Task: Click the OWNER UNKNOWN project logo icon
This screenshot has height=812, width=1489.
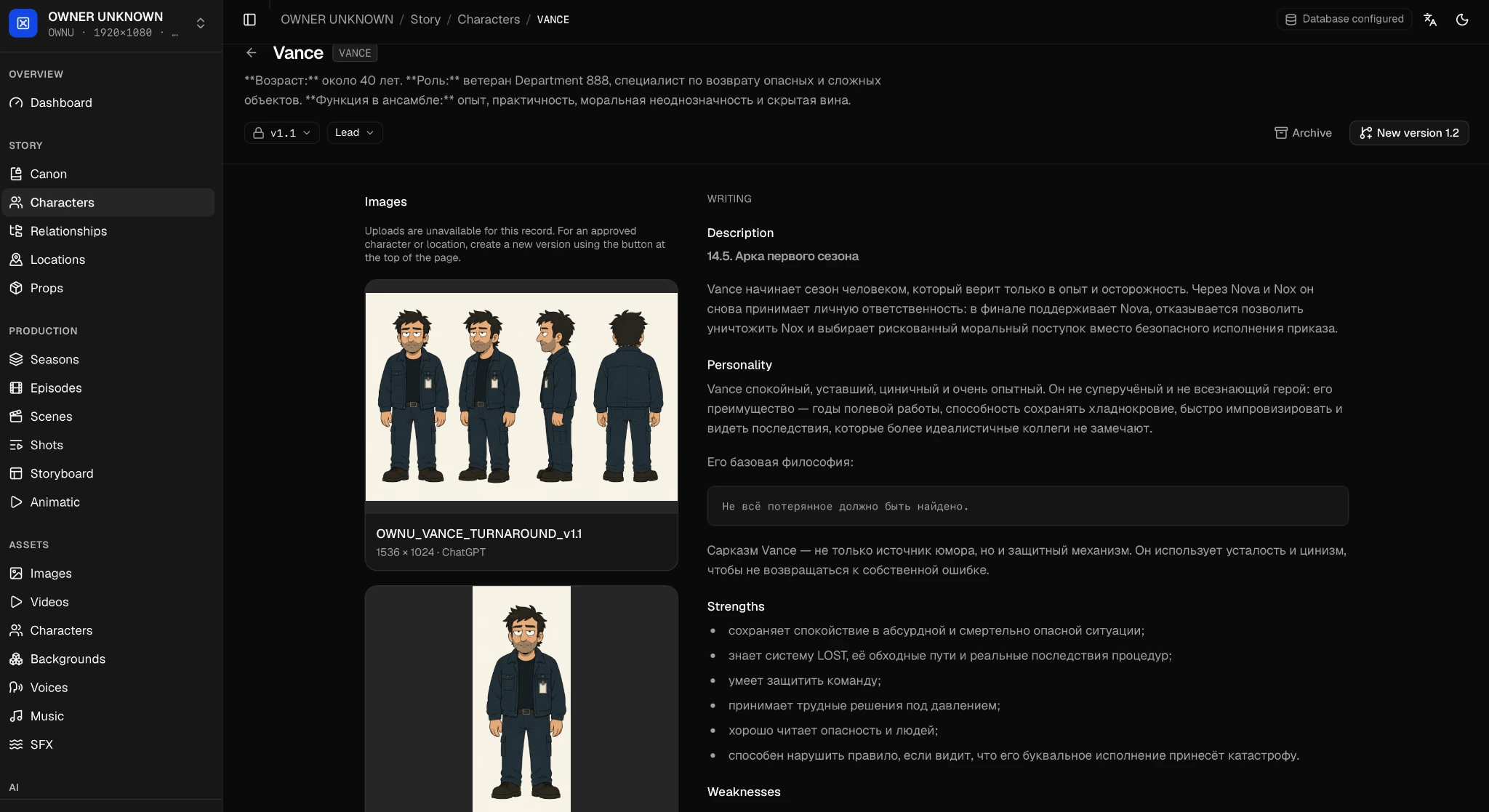Action: tap(23, 23)
